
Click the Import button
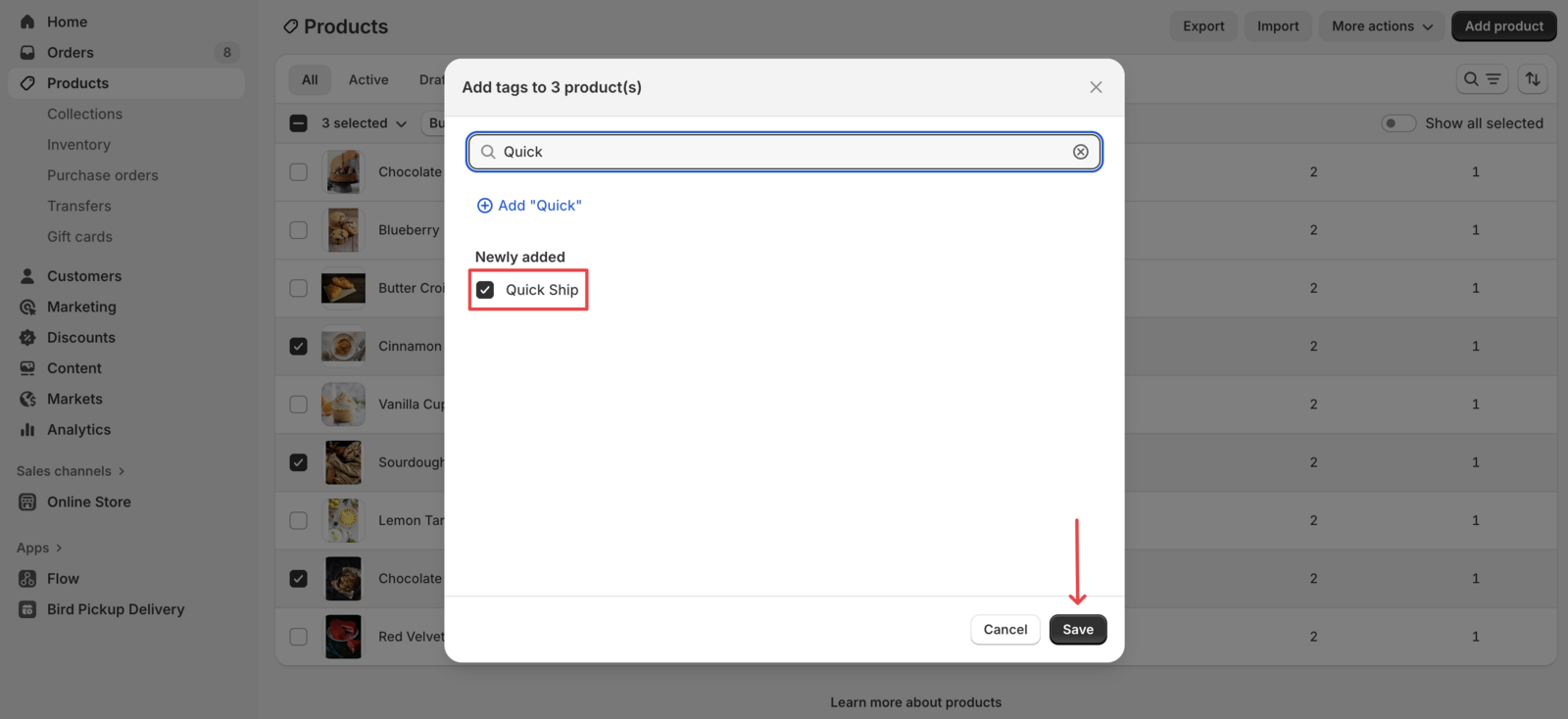click(1278, 26)
